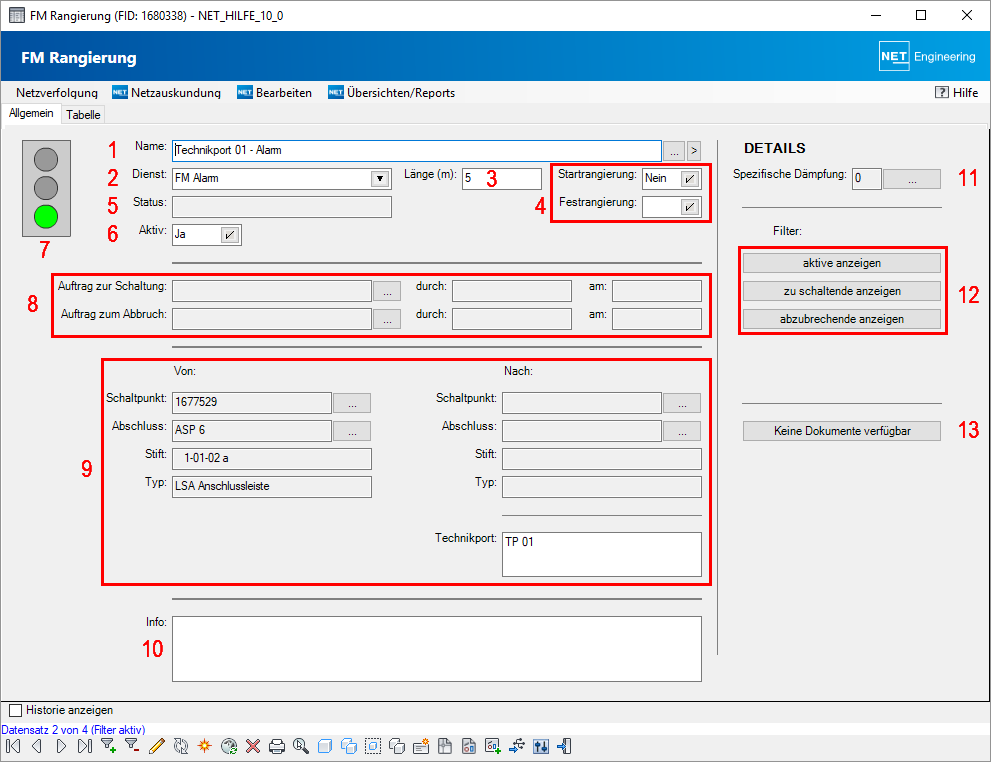Viewport: 991px width, 762px height.
Task: Open the Dienst dropdown arrow
Action: [x=380, y=179]
